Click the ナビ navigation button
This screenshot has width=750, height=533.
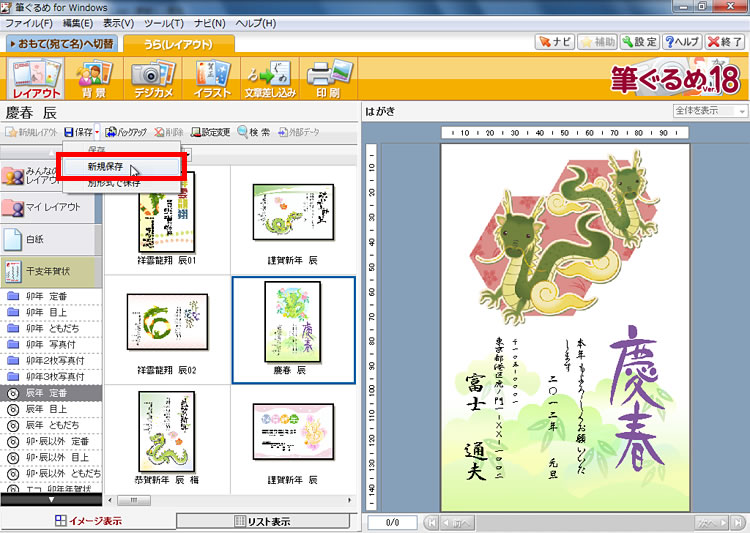(554, 42)
